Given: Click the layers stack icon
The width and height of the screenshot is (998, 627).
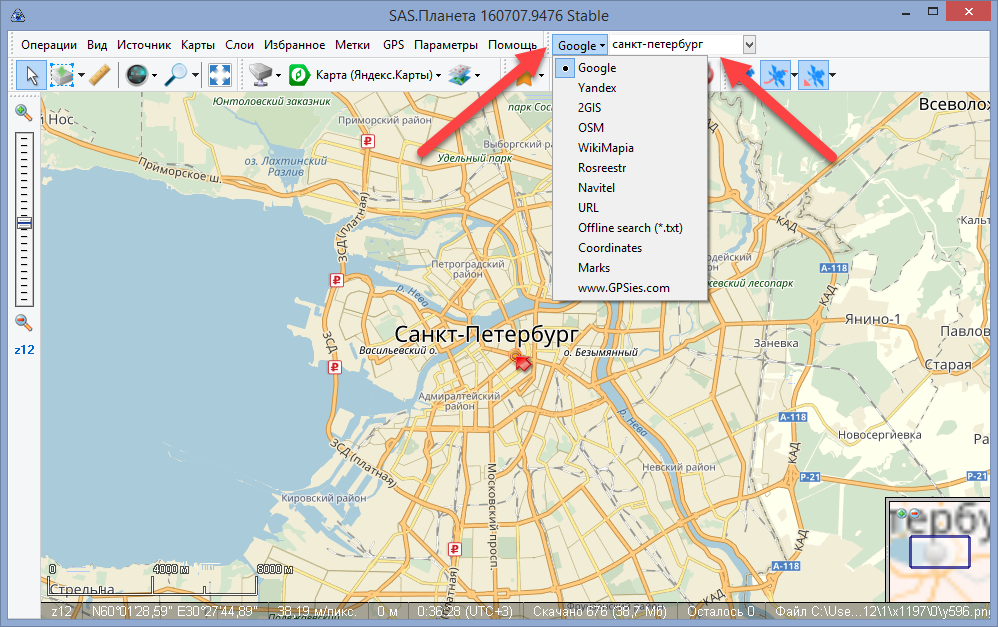Looking at the screenshot, I should 459,75.
